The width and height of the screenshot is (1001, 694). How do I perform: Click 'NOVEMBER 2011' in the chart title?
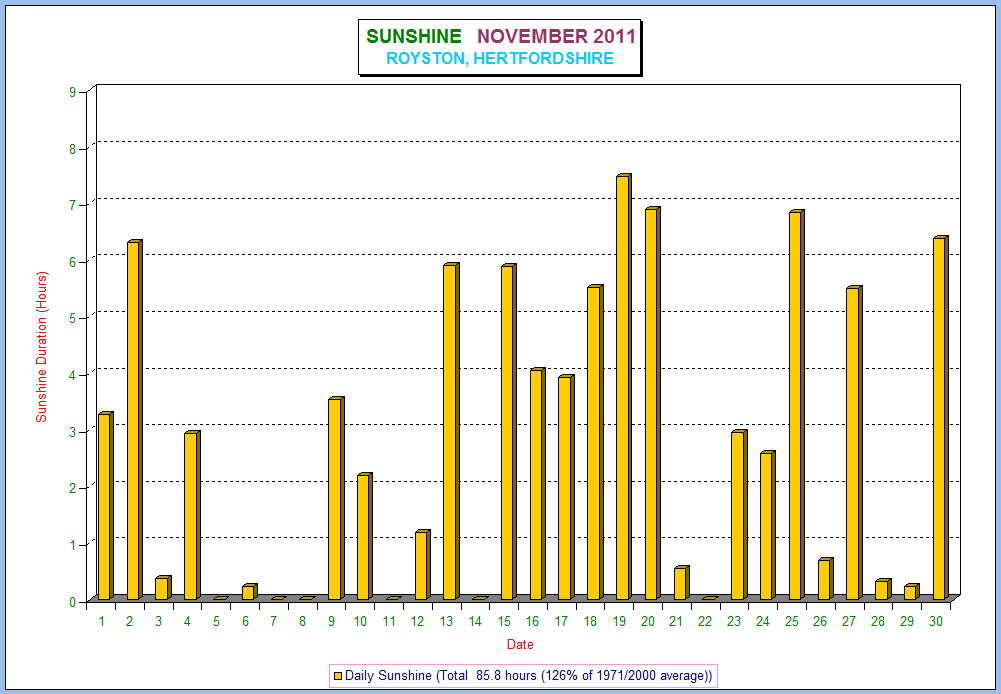pyautogui.click(x=557, y=36)
